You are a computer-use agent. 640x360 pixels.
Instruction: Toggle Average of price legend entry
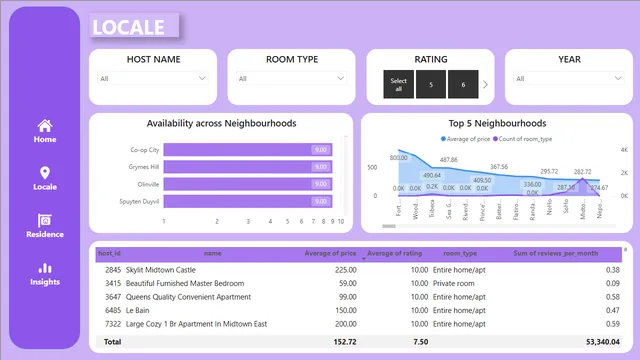pos(465,139)
